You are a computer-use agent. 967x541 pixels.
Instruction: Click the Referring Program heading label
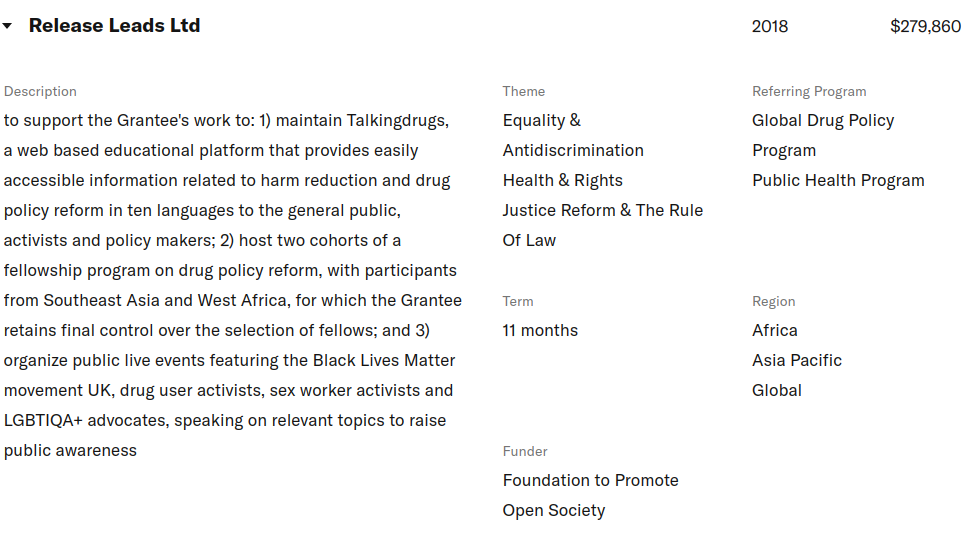[809, 91]
